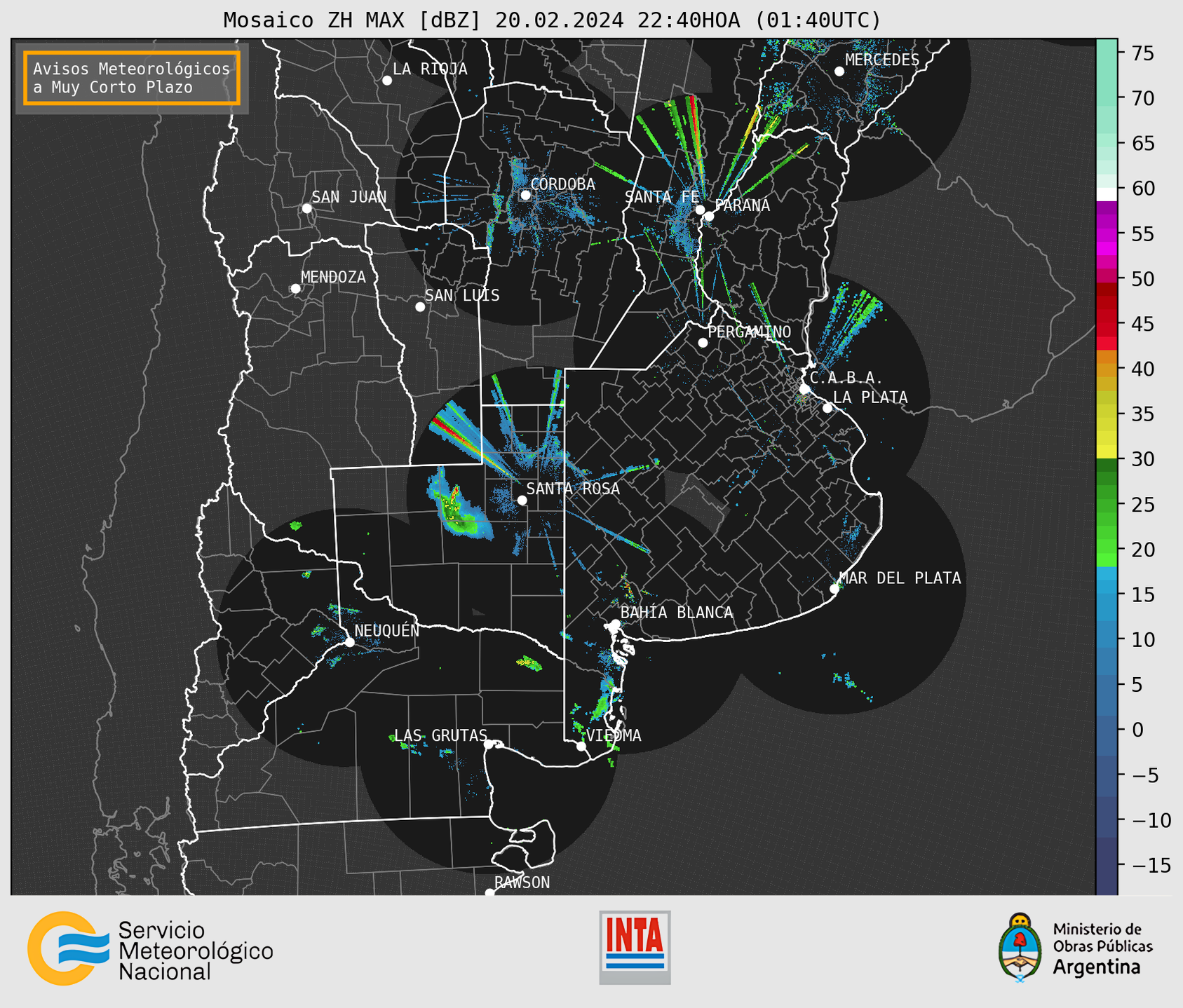Click the MAR DEL PLATA label text
Screen dimensions: 1183x1008
[900, 578]
